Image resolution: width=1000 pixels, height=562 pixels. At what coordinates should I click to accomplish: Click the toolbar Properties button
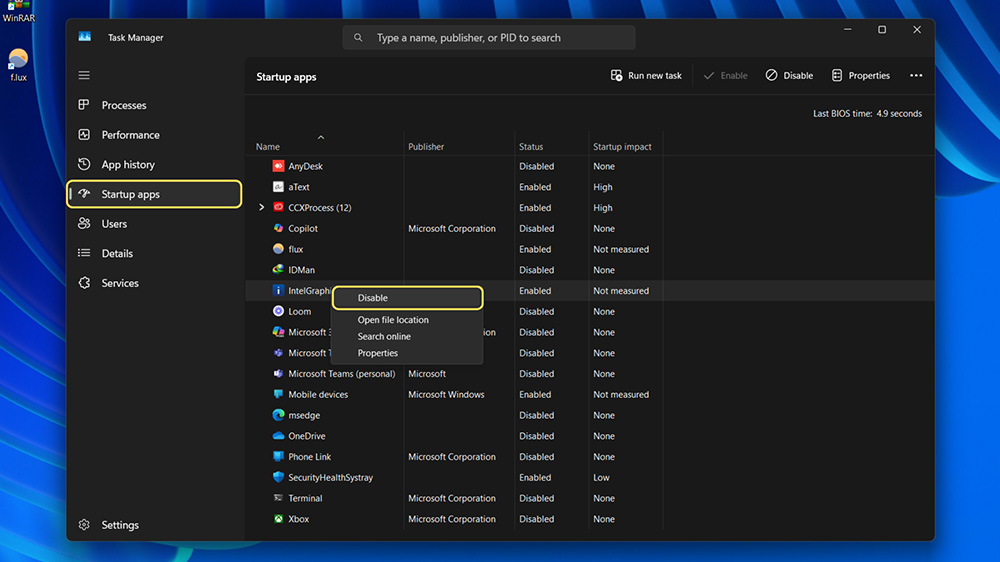click(860, 75)
